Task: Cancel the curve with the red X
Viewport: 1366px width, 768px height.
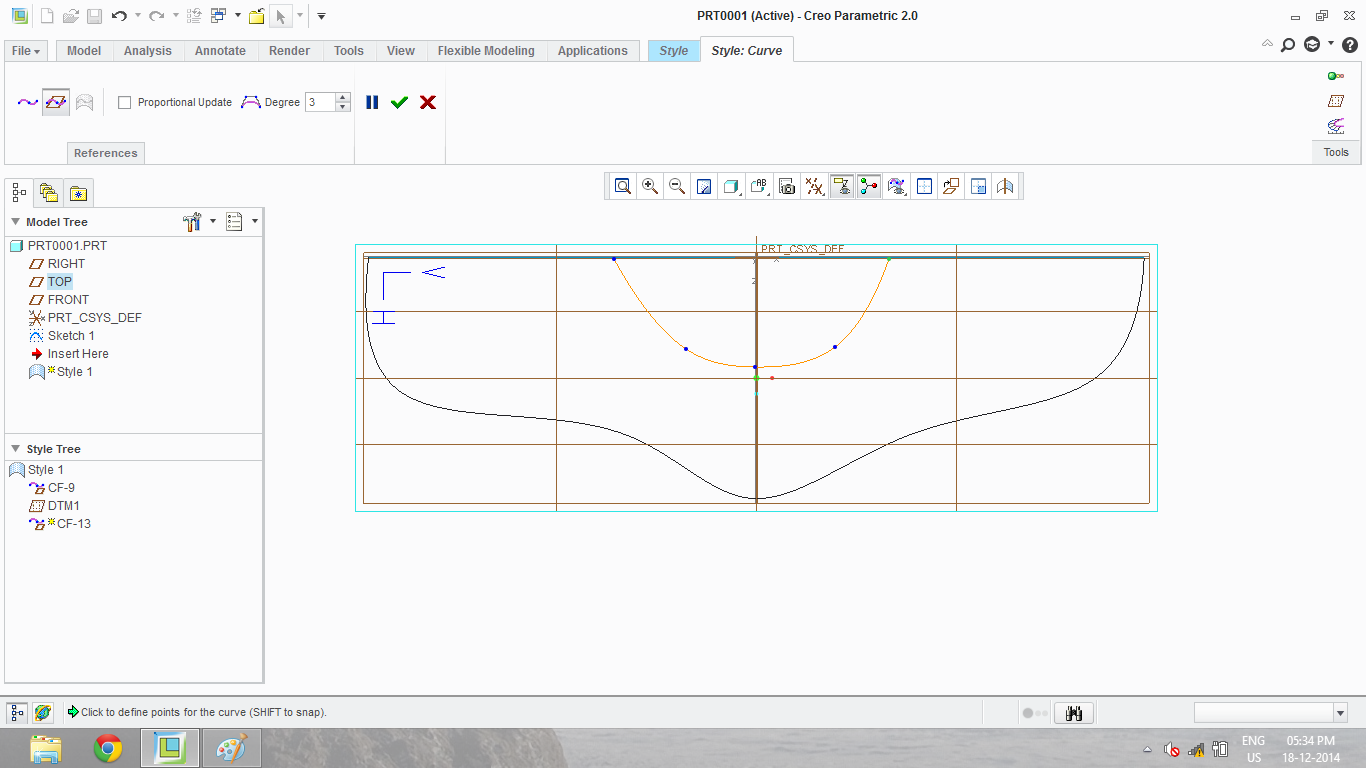Action: coord(428,102)
